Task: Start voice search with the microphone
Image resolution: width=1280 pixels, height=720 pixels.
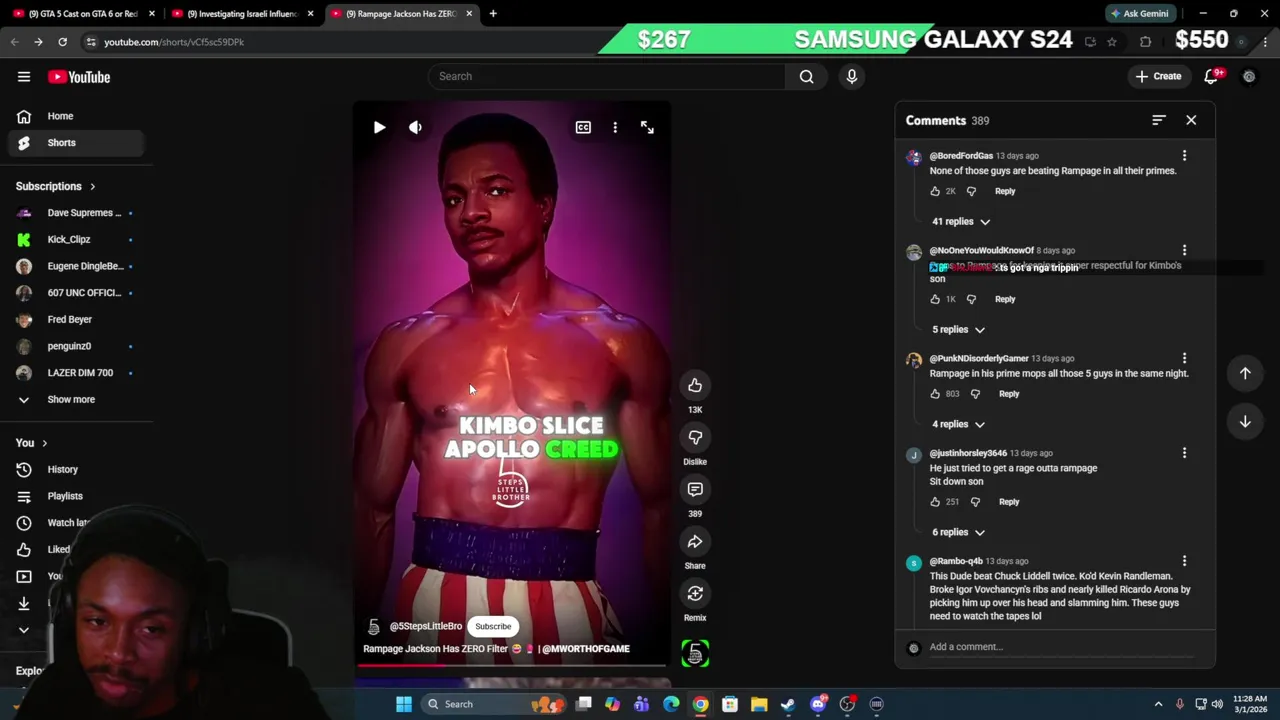Action: [852, 76]
